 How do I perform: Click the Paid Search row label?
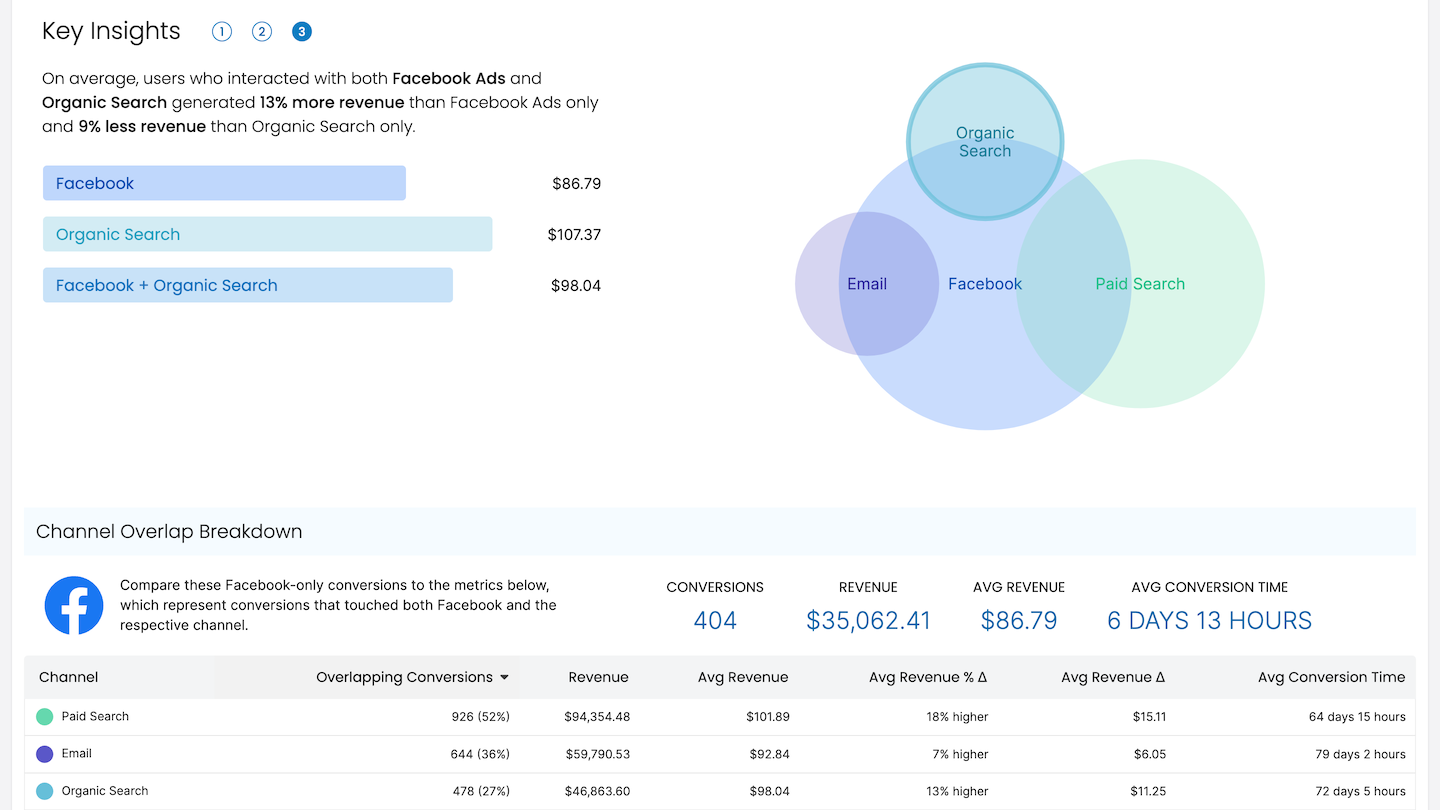[x=95, y=716]
